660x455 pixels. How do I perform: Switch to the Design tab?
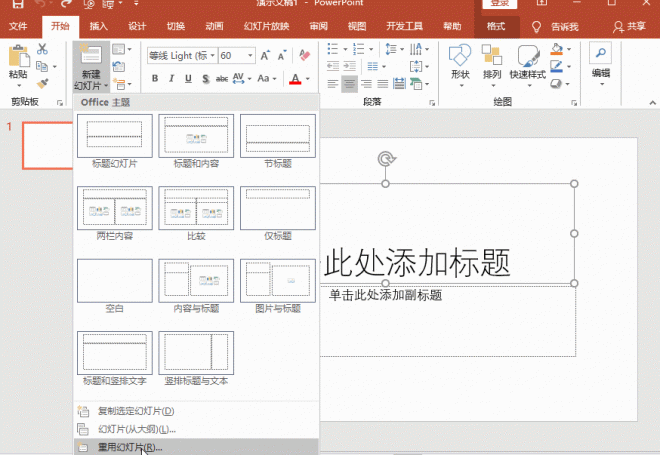click(137, 27)
